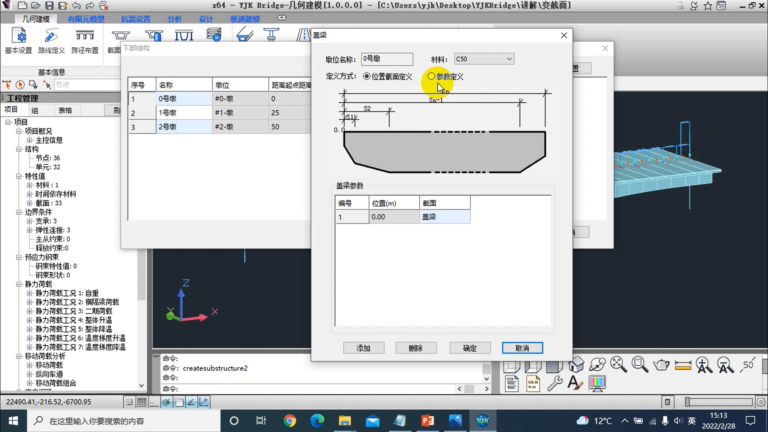768x432 pixels.
Task: Click the zoom extents magnifier icon
Action: 619,364
